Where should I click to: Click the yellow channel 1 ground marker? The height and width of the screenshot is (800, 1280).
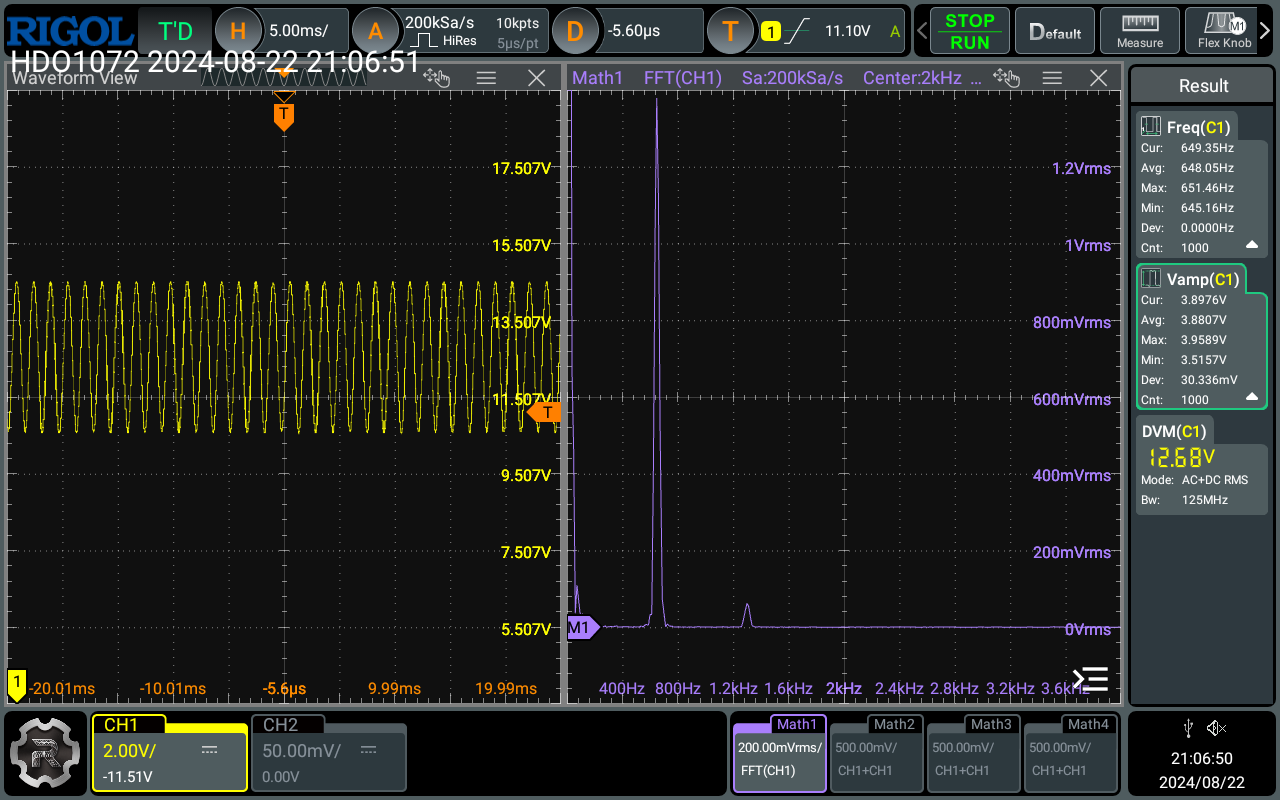pos(16,686)
